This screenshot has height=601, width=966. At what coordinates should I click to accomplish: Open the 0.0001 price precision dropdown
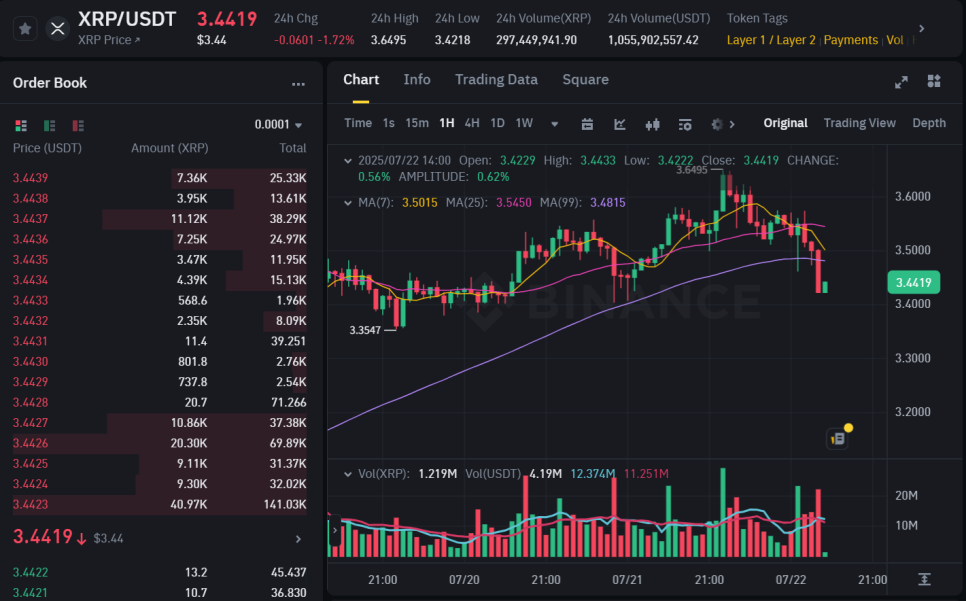click(x=278, y=125)
